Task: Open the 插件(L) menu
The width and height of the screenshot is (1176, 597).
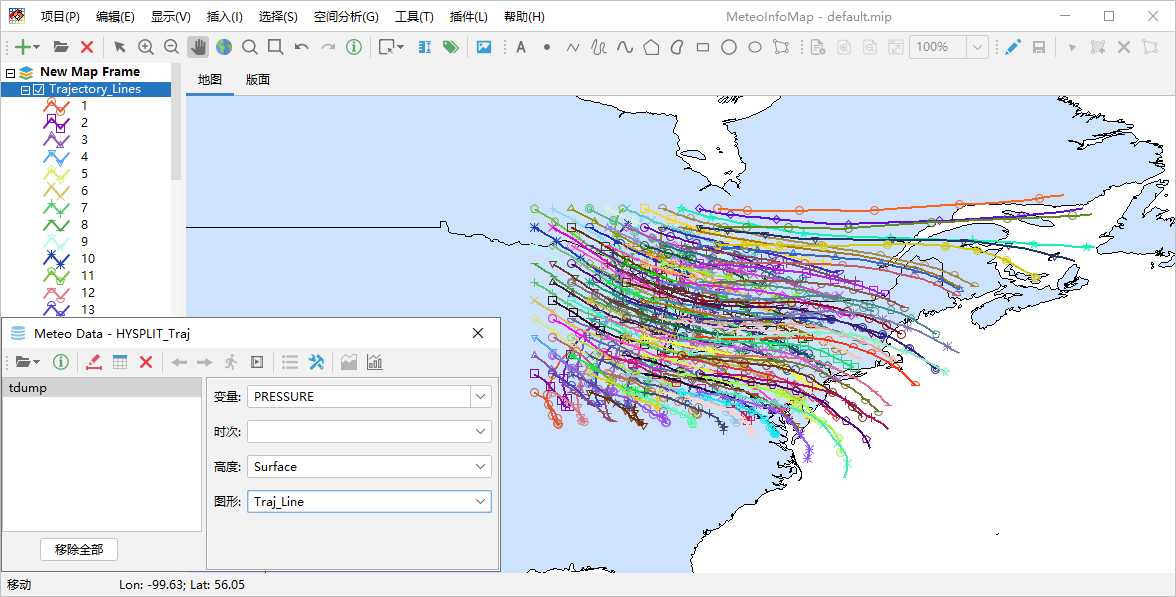Action: 469,16
